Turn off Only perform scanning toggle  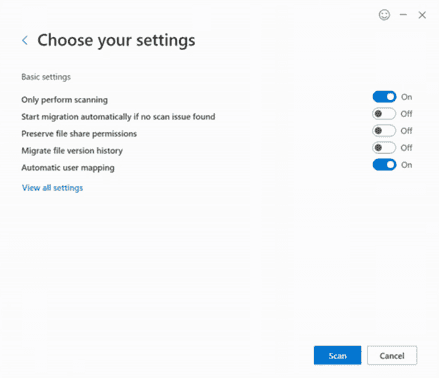384,97
